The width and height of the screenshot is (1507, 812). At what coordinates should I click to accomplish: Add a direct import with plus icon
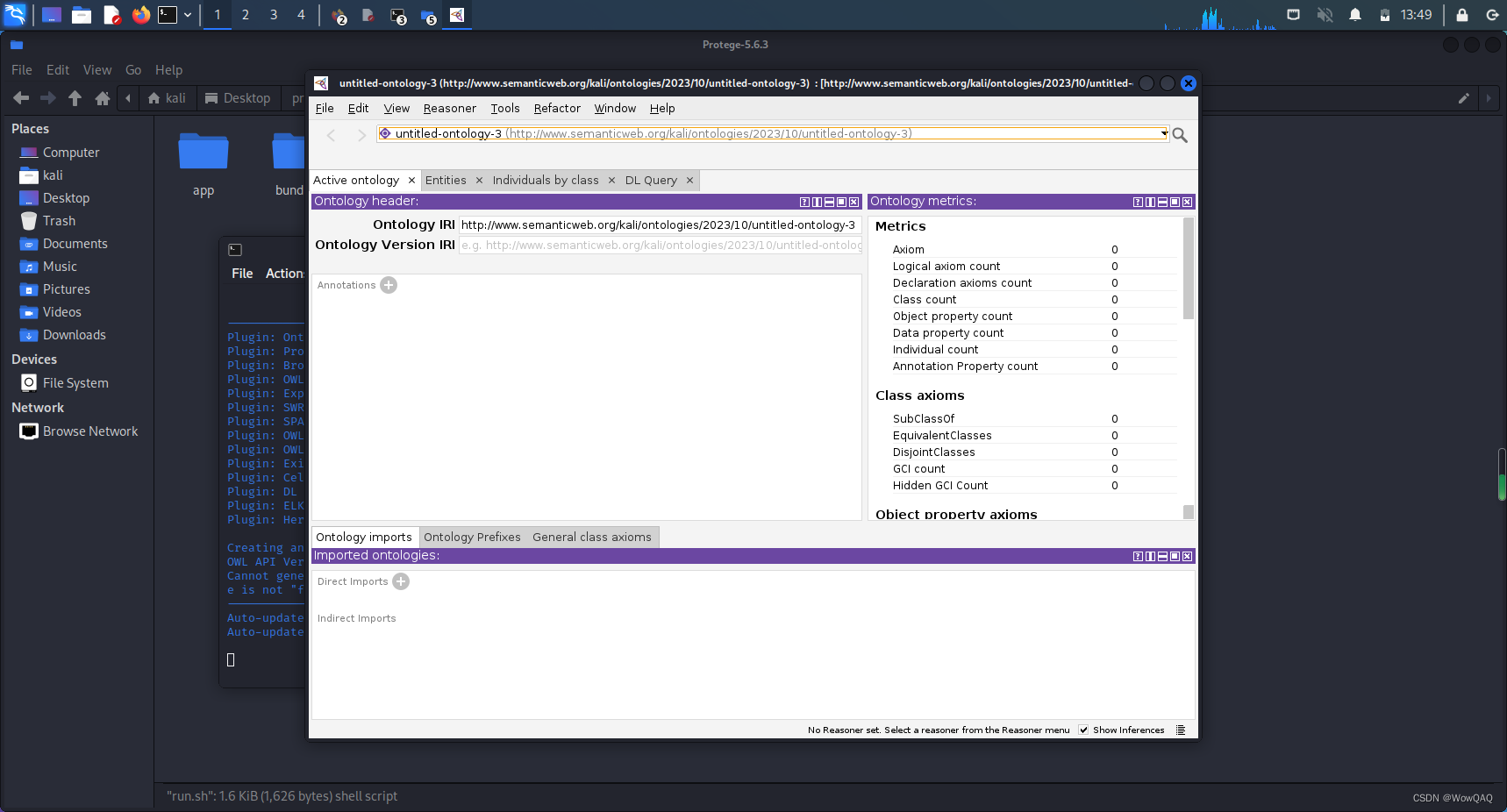401,581
